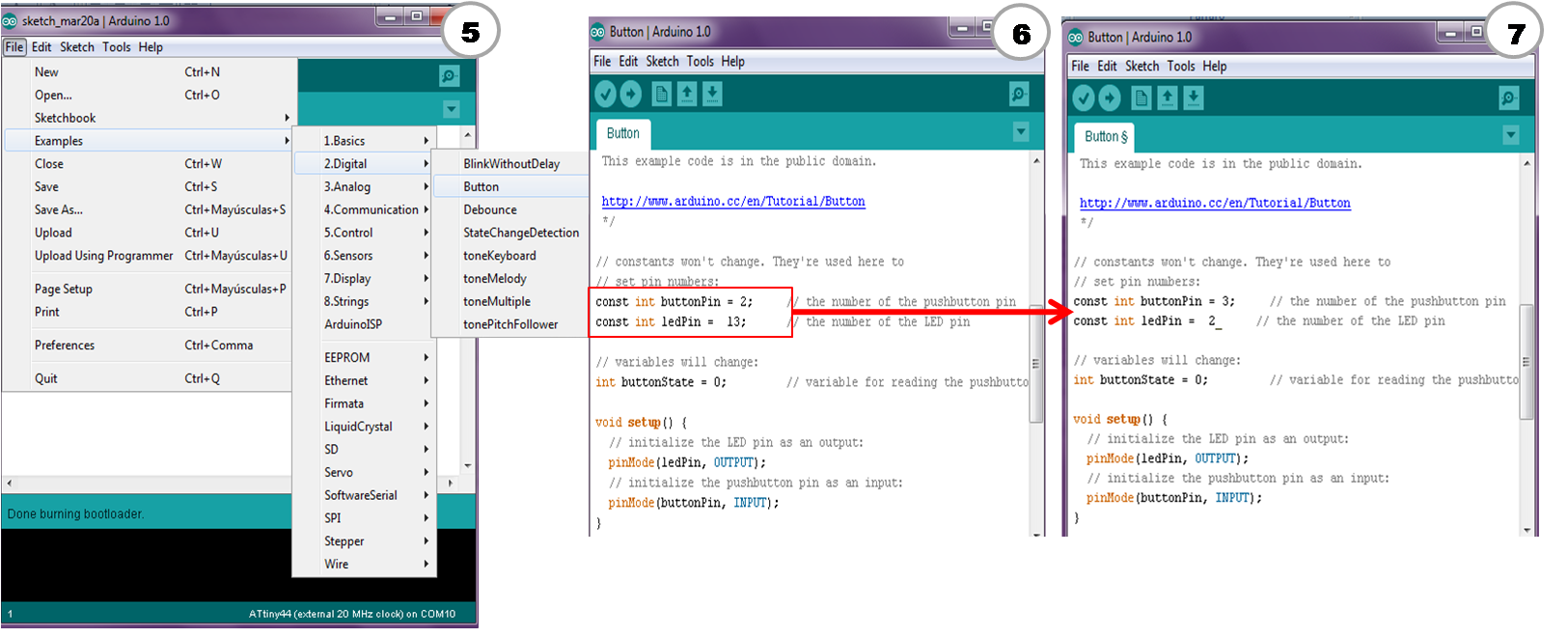Screen dimensions: 1568x637
Task: Open the Tools menu in middle Button window
Action: click(x=701, y=61)
